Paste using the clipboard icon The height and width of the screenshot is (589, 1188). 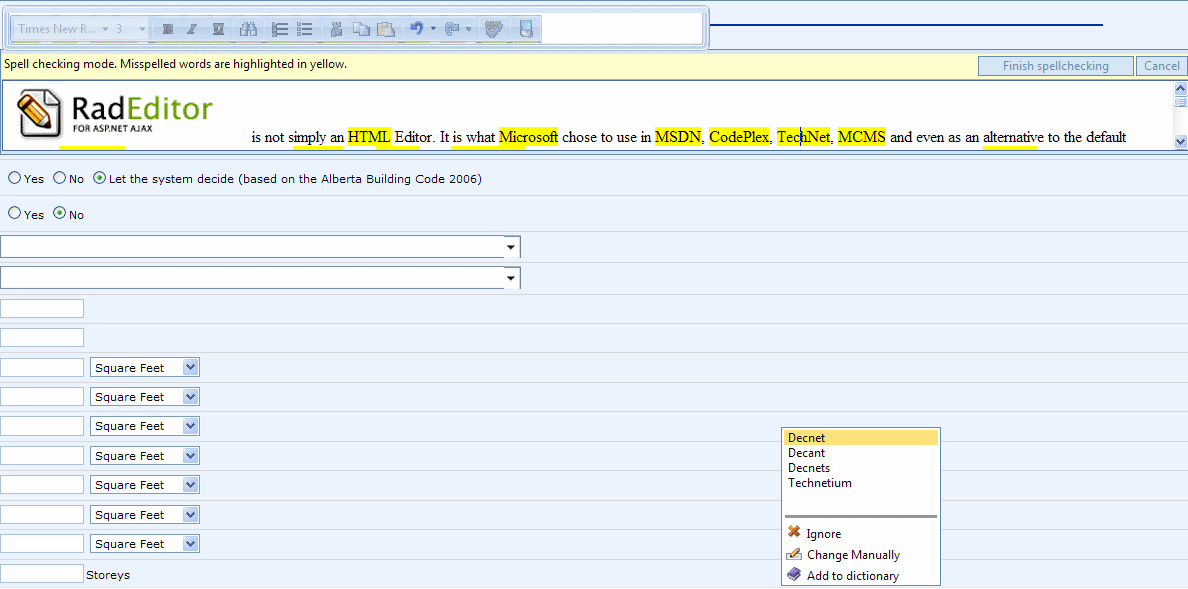coord(386,29)
